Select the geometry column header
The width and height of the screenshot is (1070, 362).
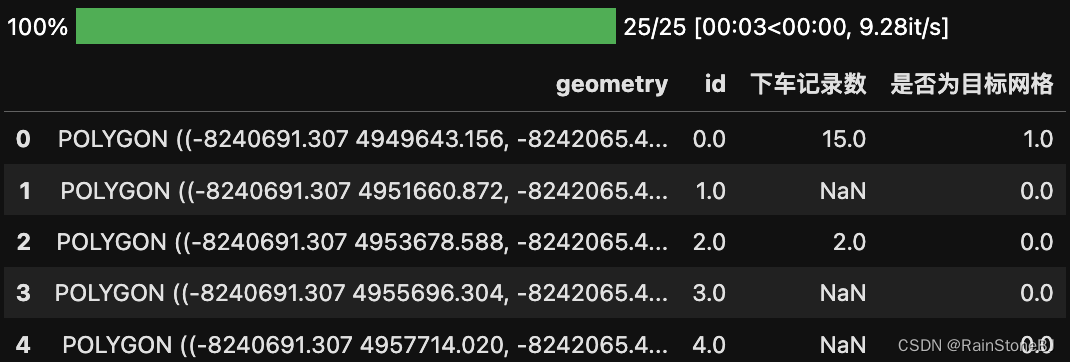611,85
